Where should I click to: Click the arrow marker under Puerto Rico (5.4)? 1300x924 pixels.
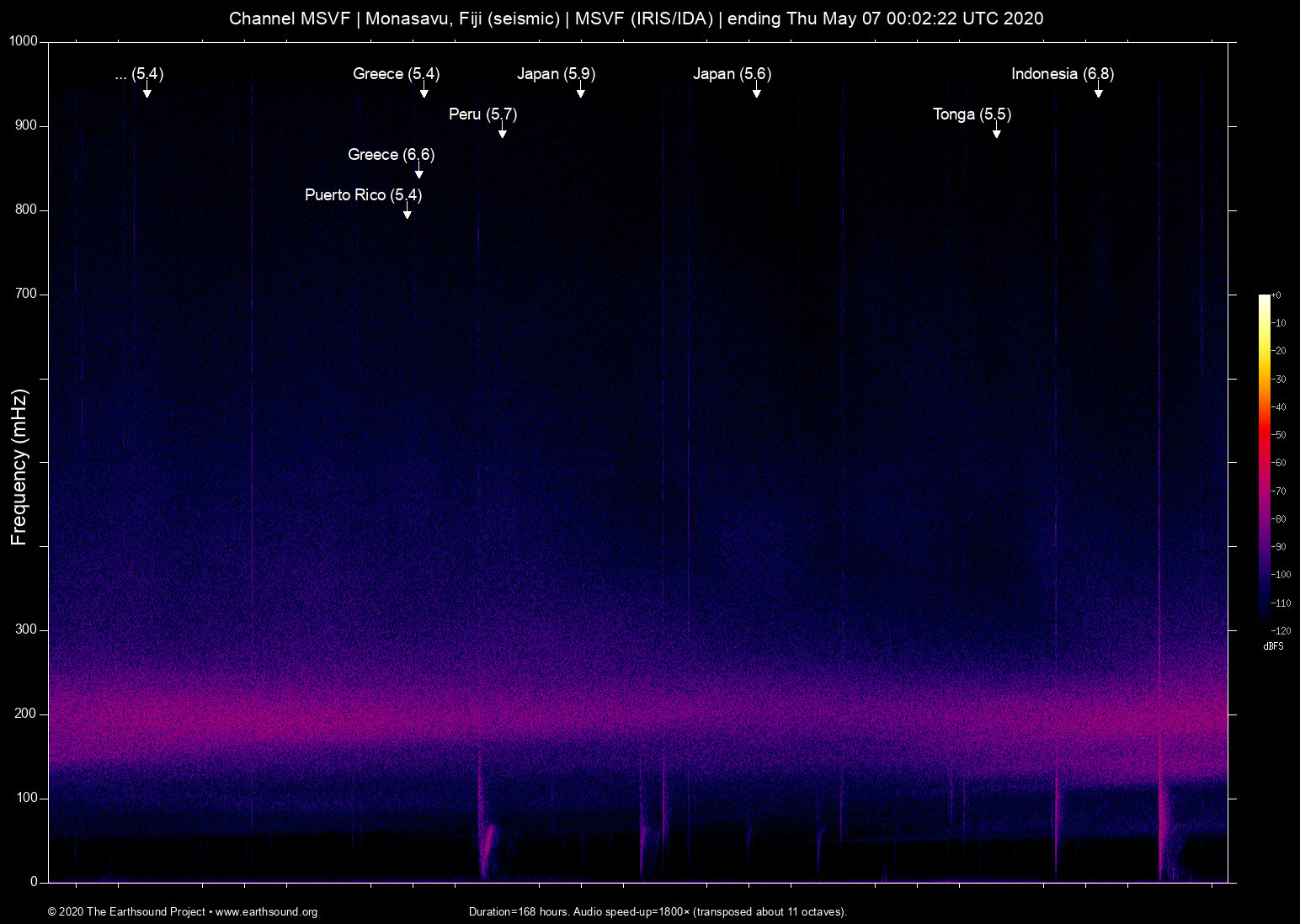(407, 211)
